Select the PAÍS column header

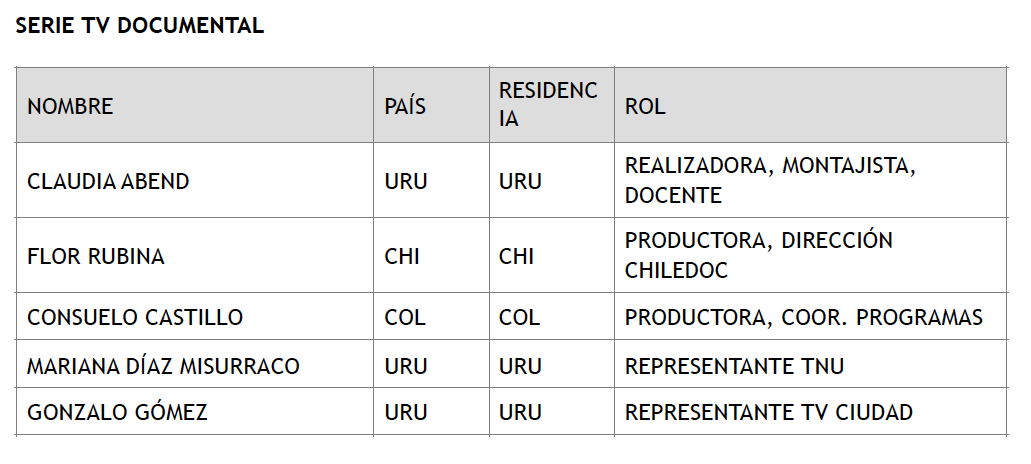[x=431, y=105]
